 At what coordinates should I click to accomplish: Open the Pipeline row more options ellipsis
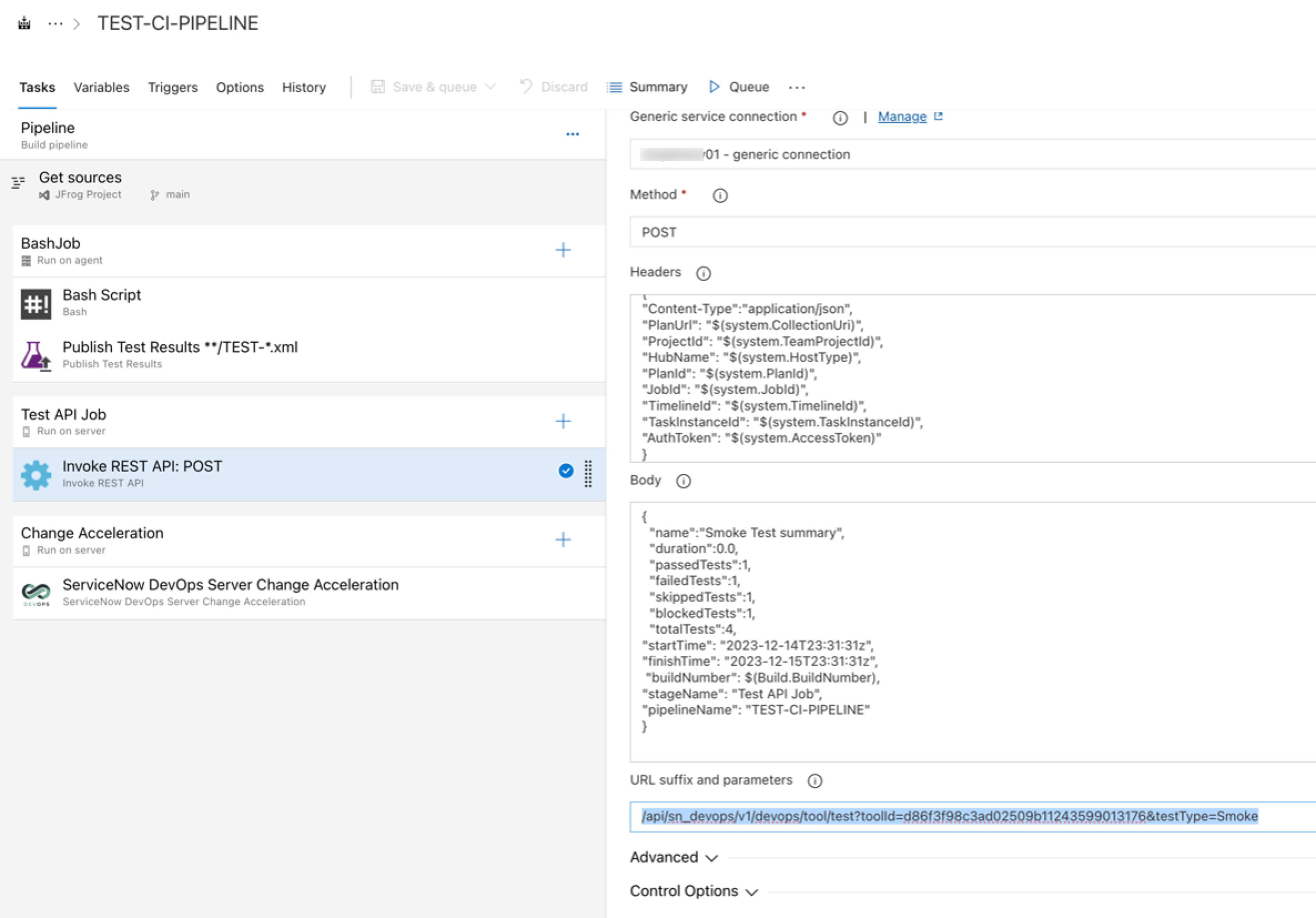(573, 134)
